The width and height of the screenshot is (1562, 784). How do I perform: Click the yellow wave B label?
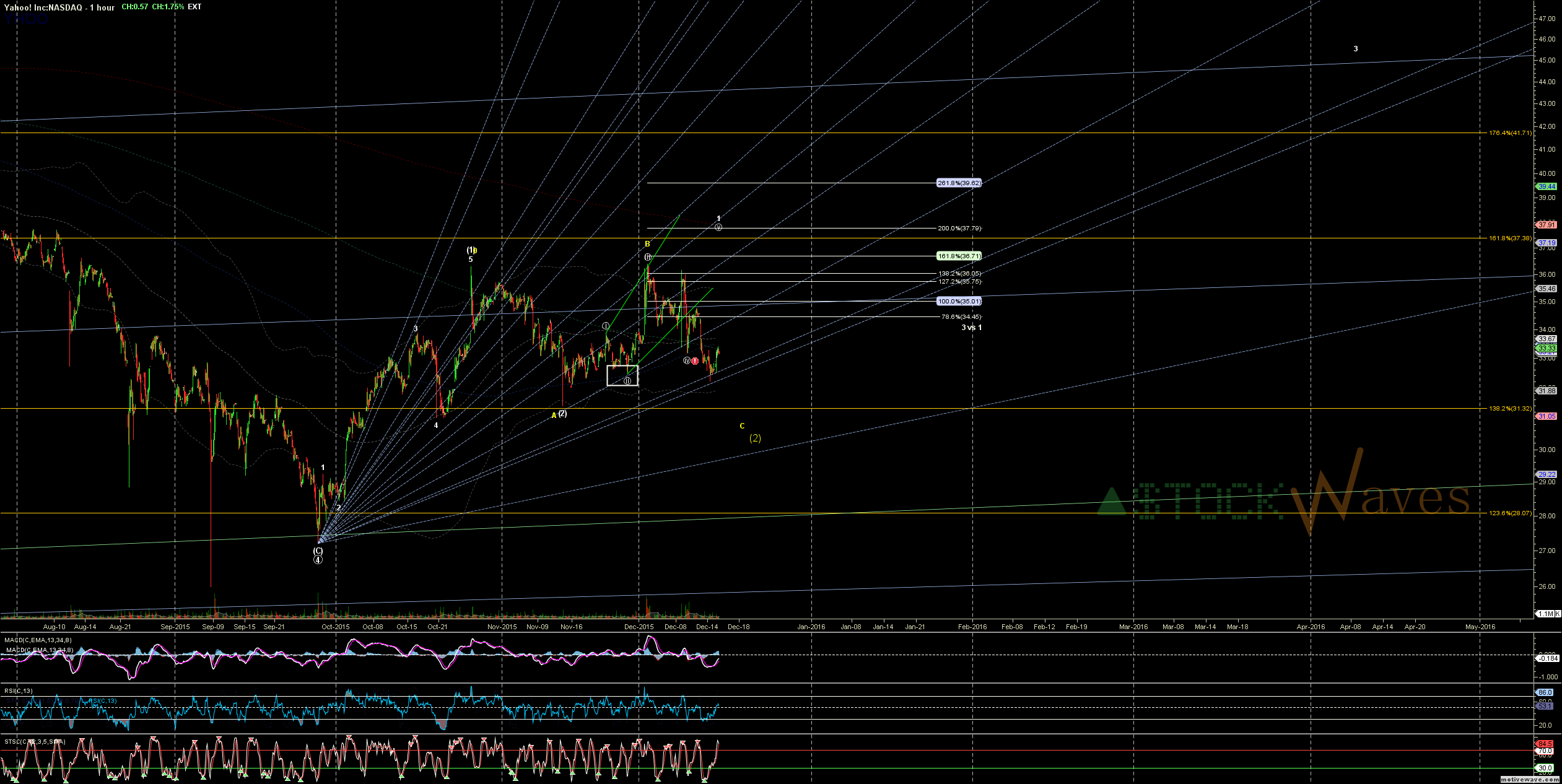click(x=647, y=244)
